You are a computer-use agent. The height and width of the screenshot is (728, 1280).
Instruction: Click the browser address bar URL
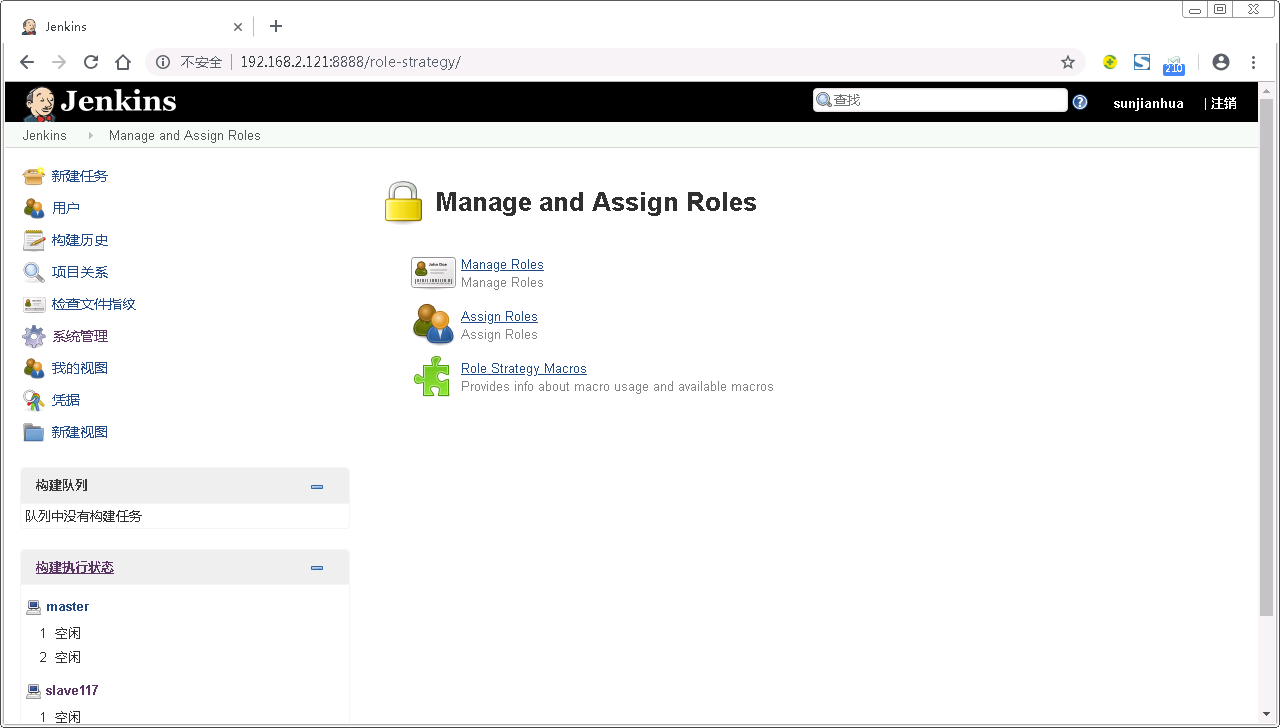coord(350,62)
